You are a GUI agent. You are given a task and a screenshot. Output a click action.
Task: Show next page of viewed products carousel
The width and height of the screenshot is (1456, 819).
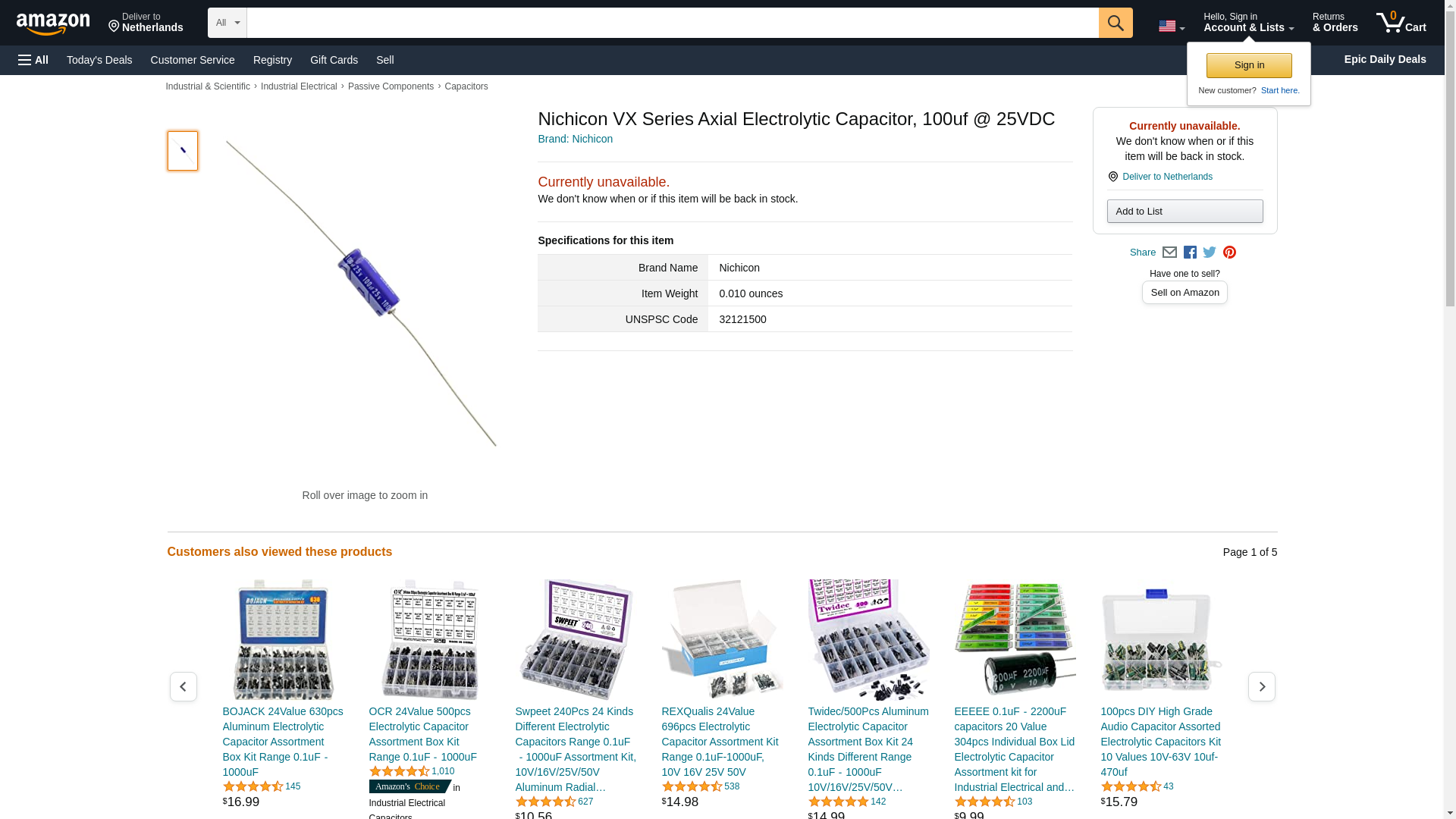point(1261,686)
